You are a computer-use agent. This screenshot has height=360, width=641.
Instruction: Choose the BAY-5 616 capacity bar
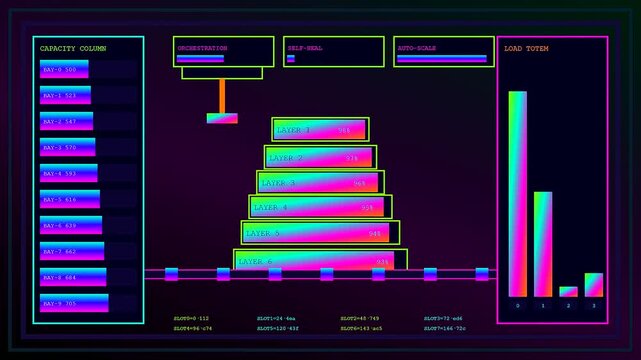coord(70,199)
